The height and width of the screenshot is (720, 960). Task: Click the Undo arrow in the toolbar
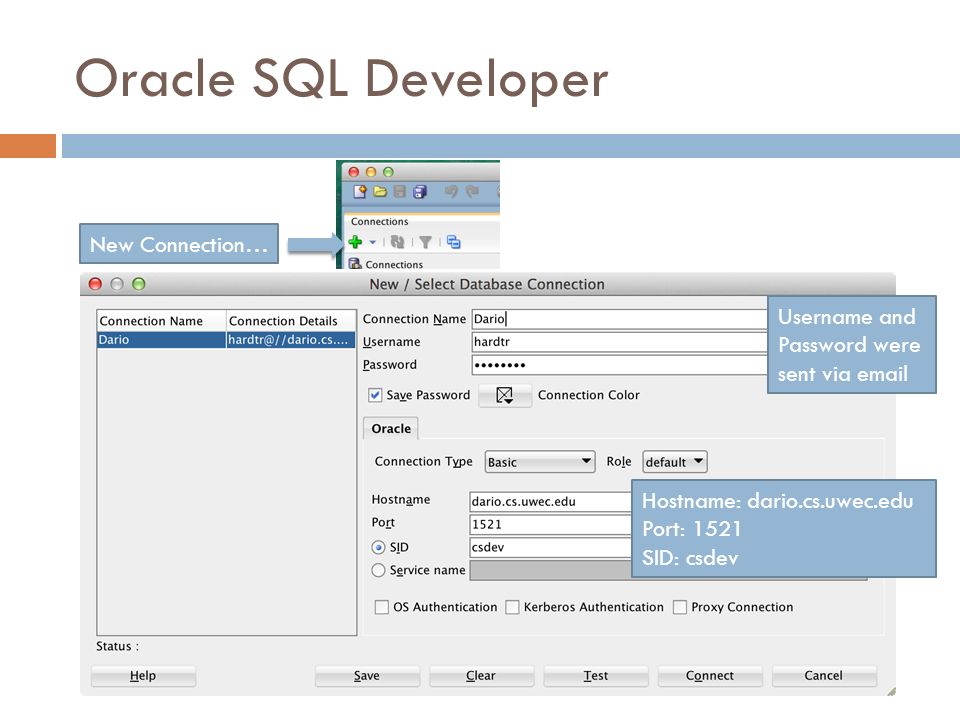click(451, 192)
